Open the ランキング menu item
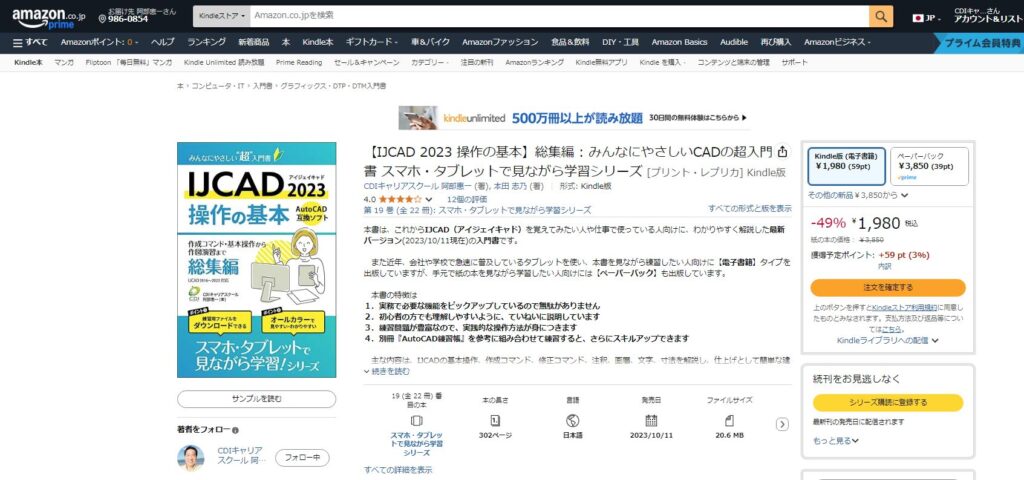 [206, 42]
